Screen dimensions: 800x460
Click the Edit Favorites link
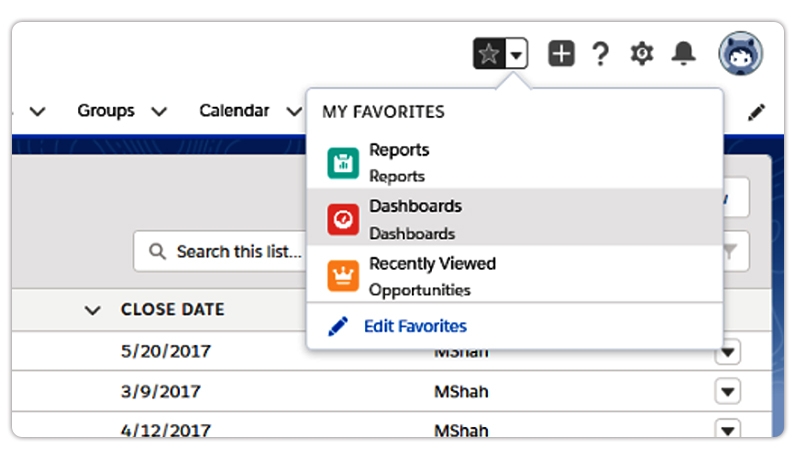[414, 326]
